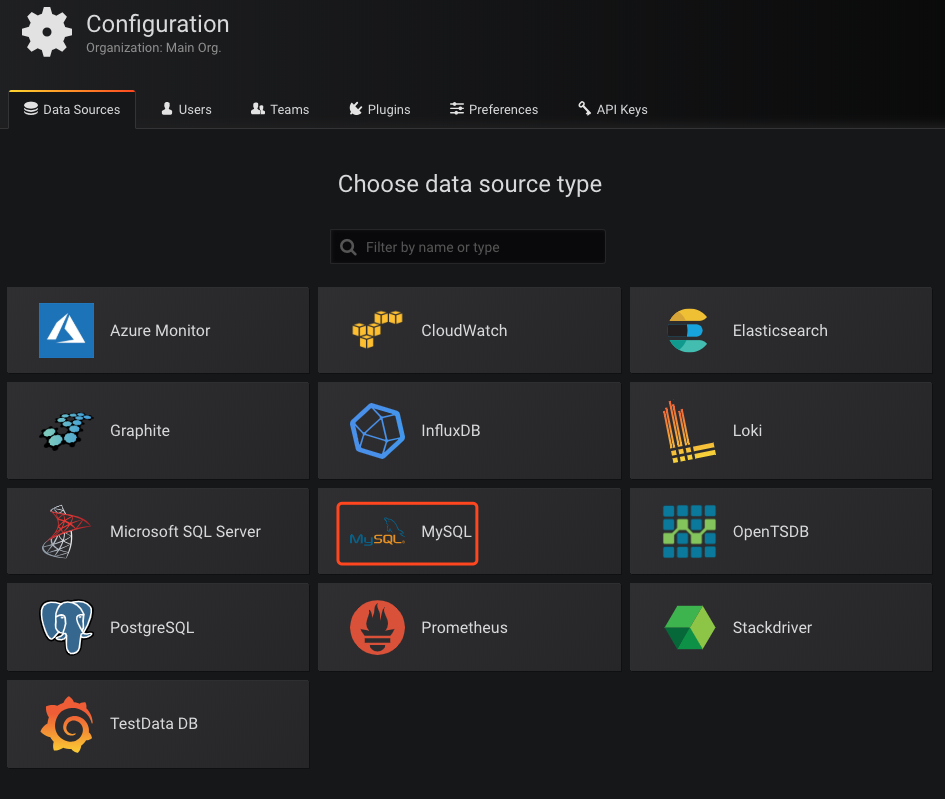
Task: Click the OpenTSDB grid icon
Action: click(x=688, y=531)
